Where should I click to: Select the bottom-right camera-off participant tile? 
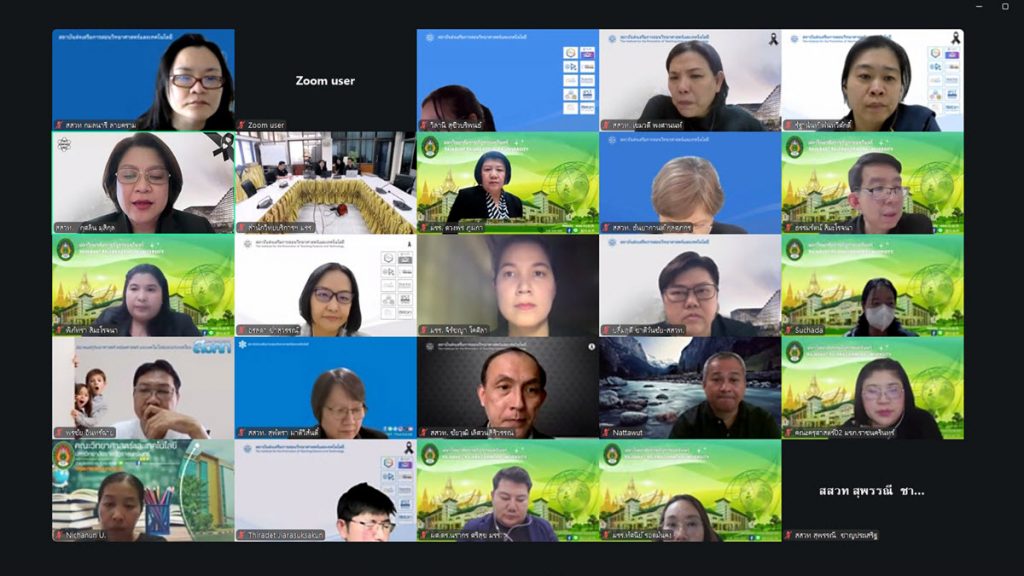(x=872, y=488)
